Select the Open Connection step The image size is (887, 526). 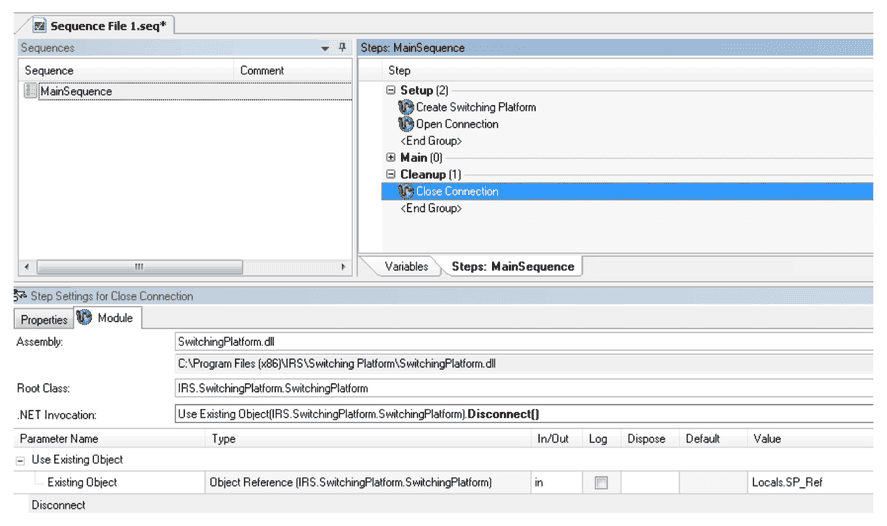[x=457, y=124]
